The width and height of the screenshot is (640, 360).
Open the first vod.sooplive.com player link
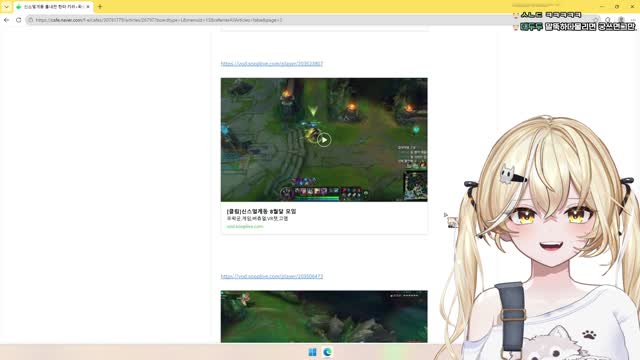272,64
